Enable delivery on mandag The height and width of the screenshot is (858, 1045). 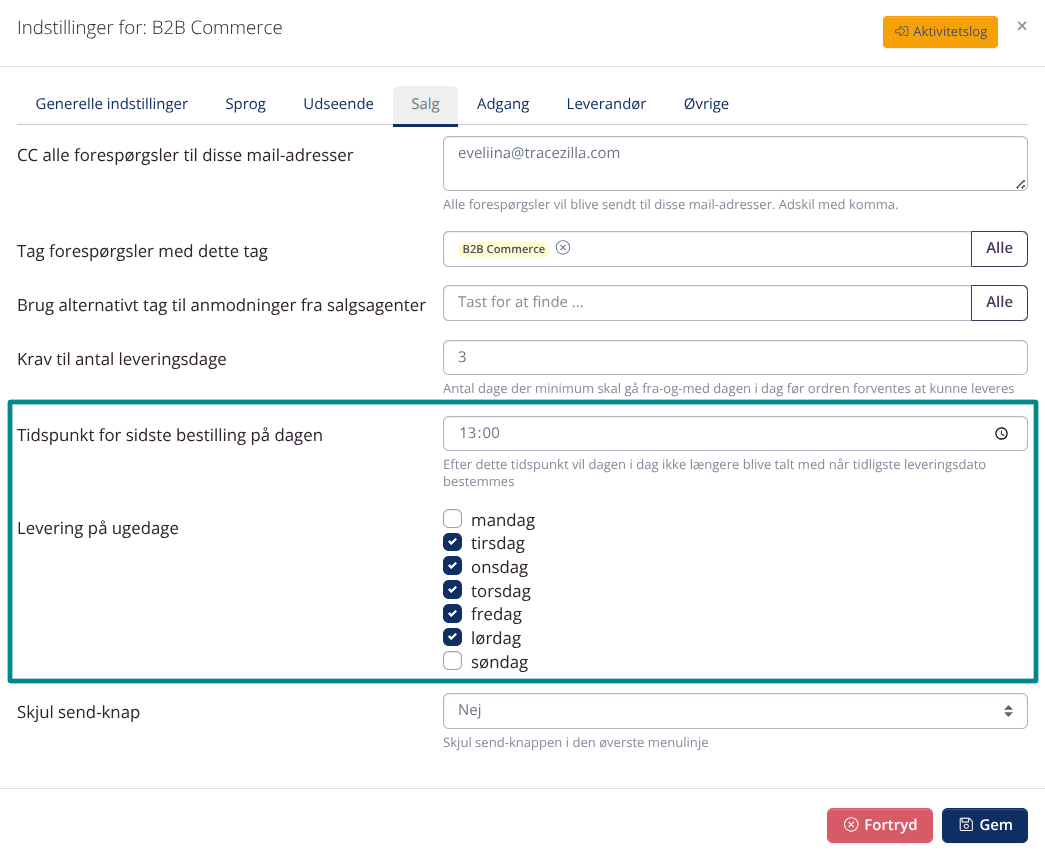[453, 519]
